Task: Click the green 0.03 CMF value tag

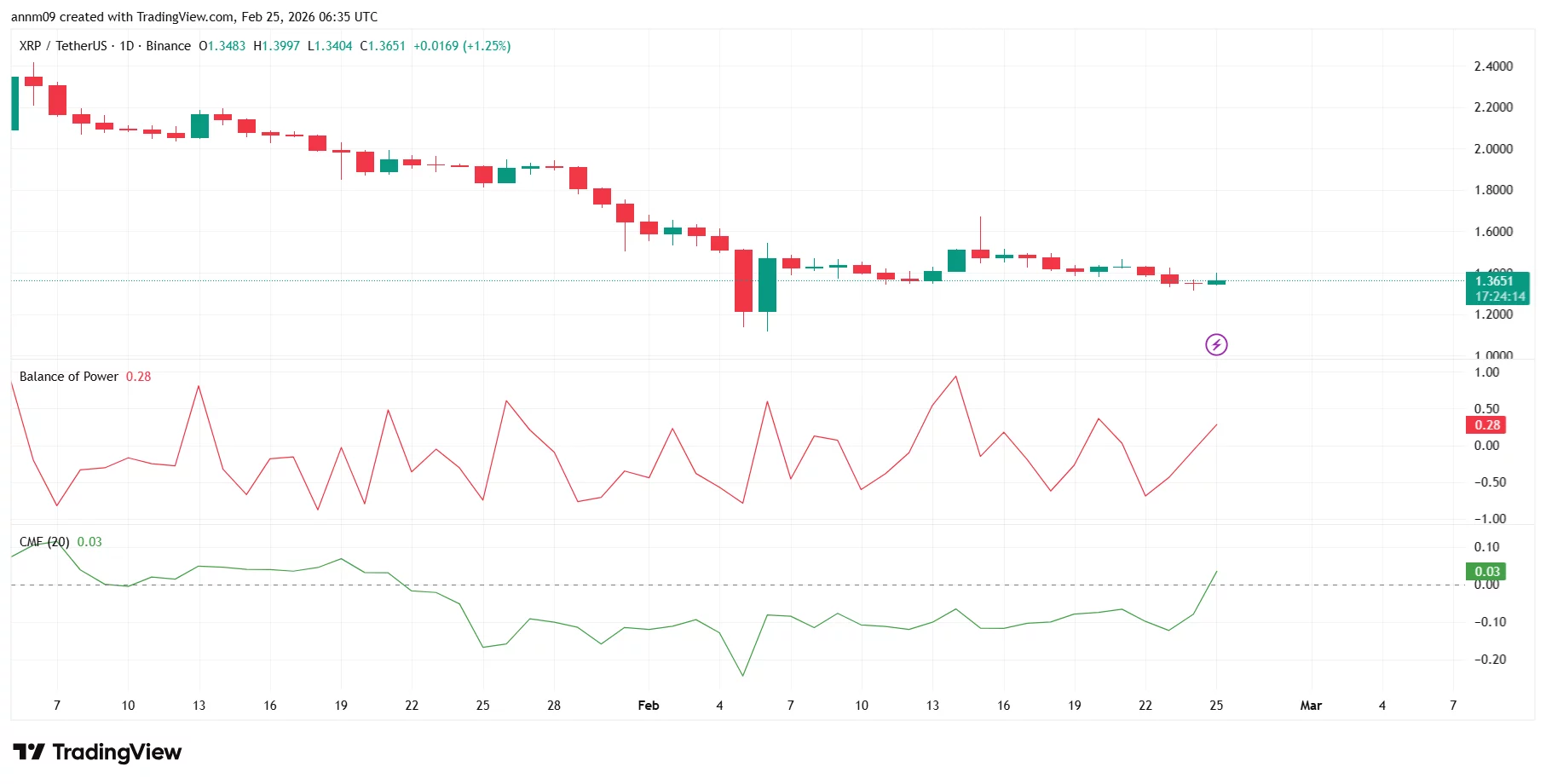Action: click(x=1486, y=571)
